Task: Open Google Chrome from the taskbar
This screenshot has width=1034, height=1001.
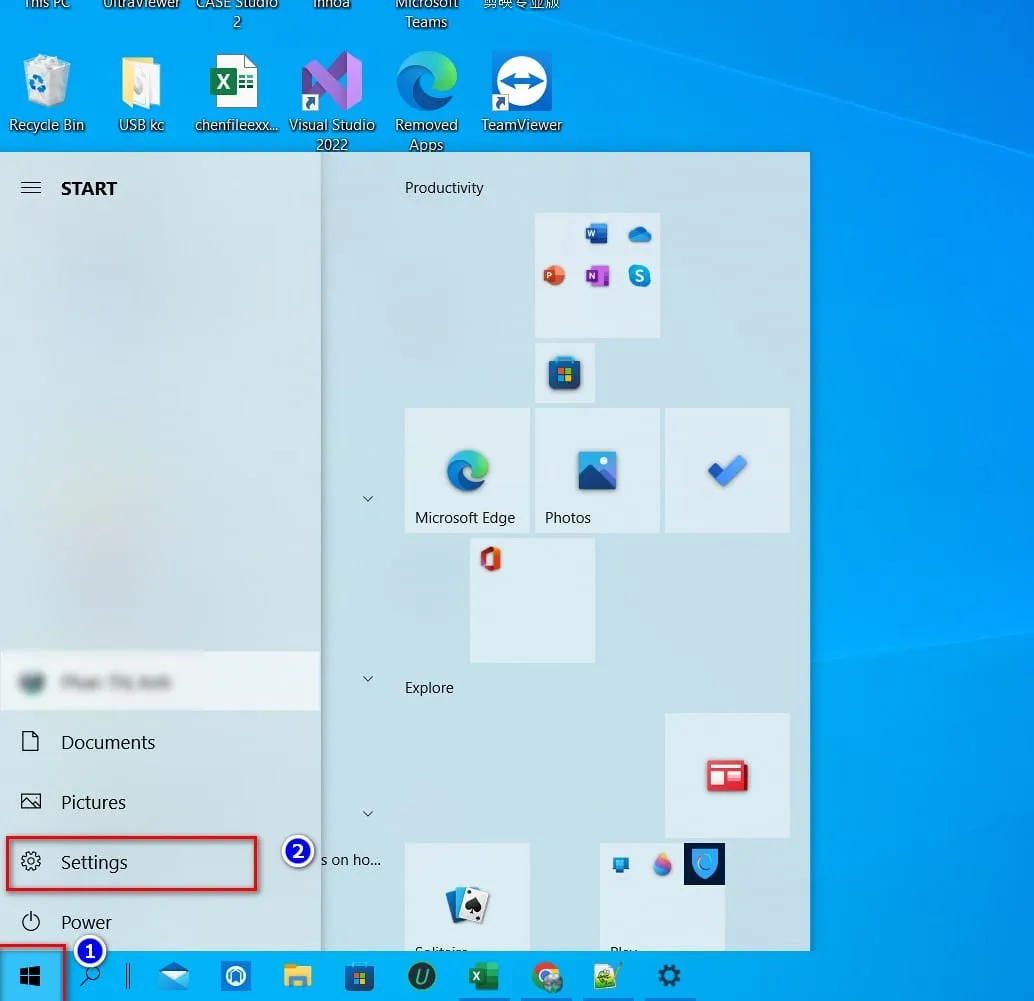Action: (x=547, y=976)
